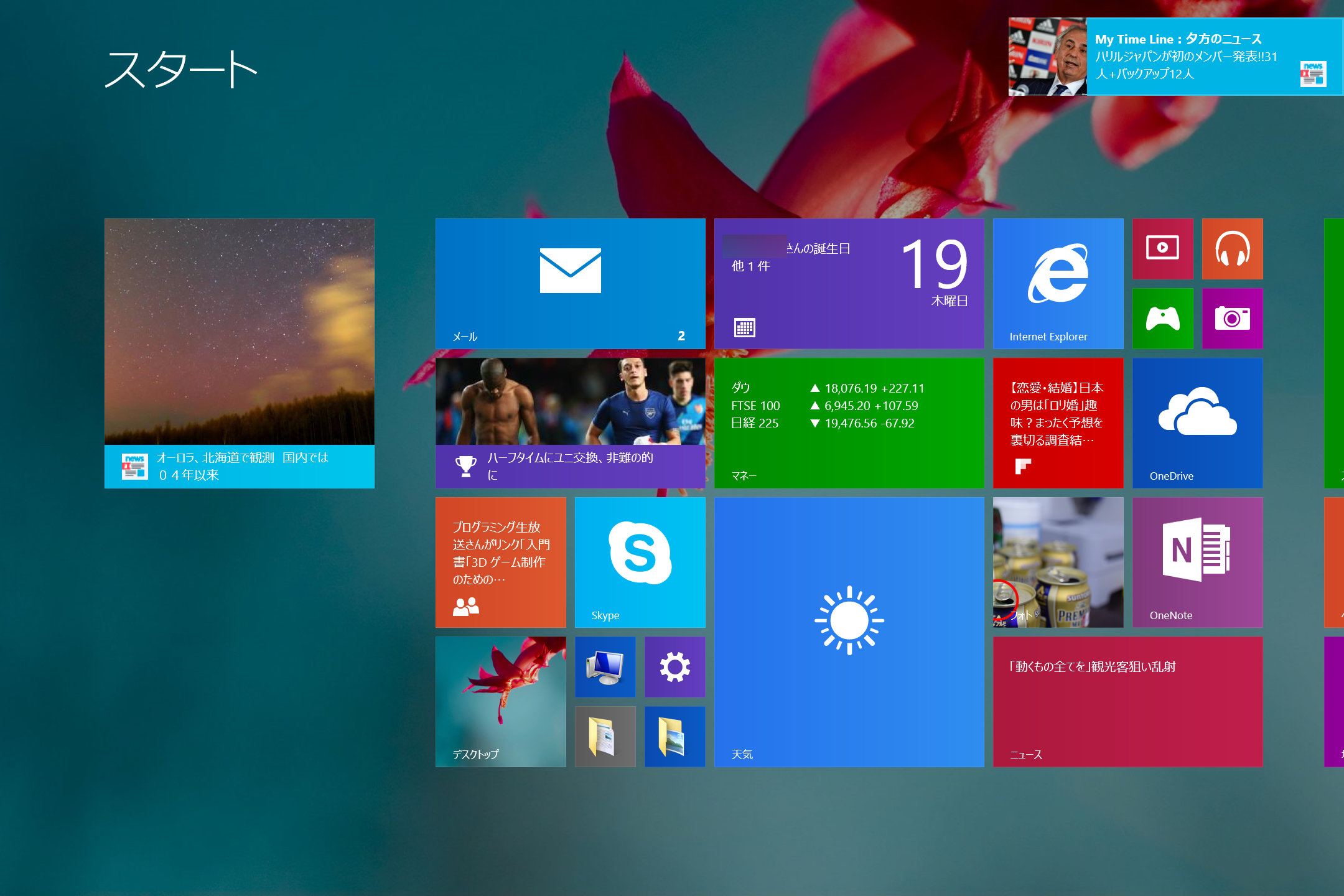The image size is (1344, 896).
Task: Open This PC computer tile
Action: coord(605,666)
